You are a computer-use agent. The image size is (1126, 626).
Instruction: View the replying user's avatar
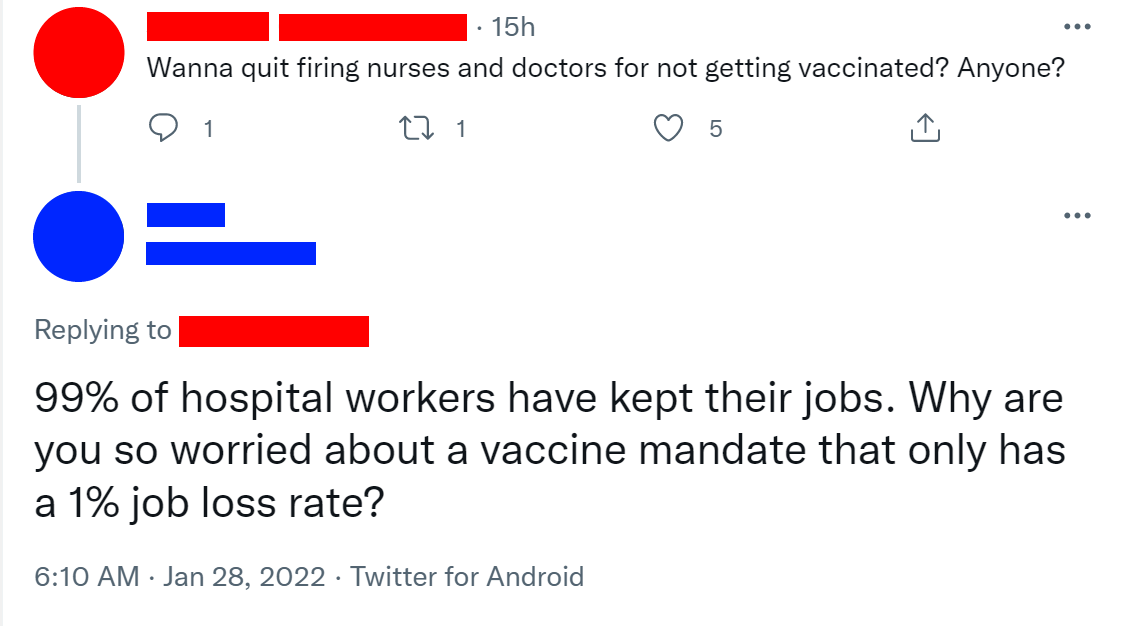(x=78, y=236)
